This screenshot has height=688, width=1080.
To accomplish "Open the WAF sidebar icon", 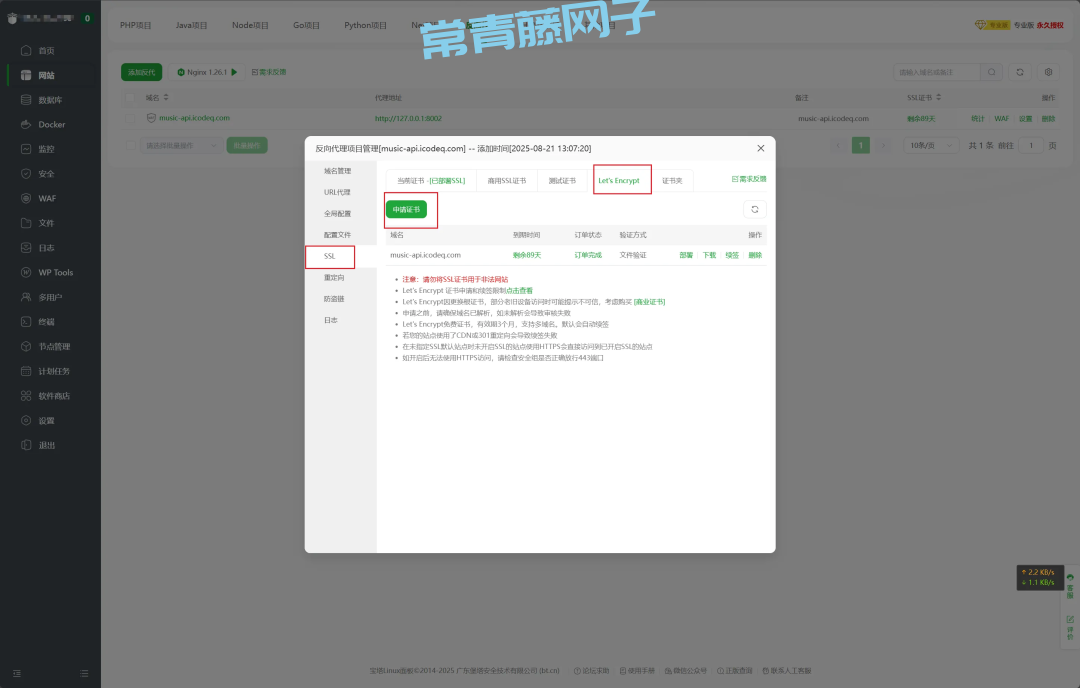I will 28,198.
